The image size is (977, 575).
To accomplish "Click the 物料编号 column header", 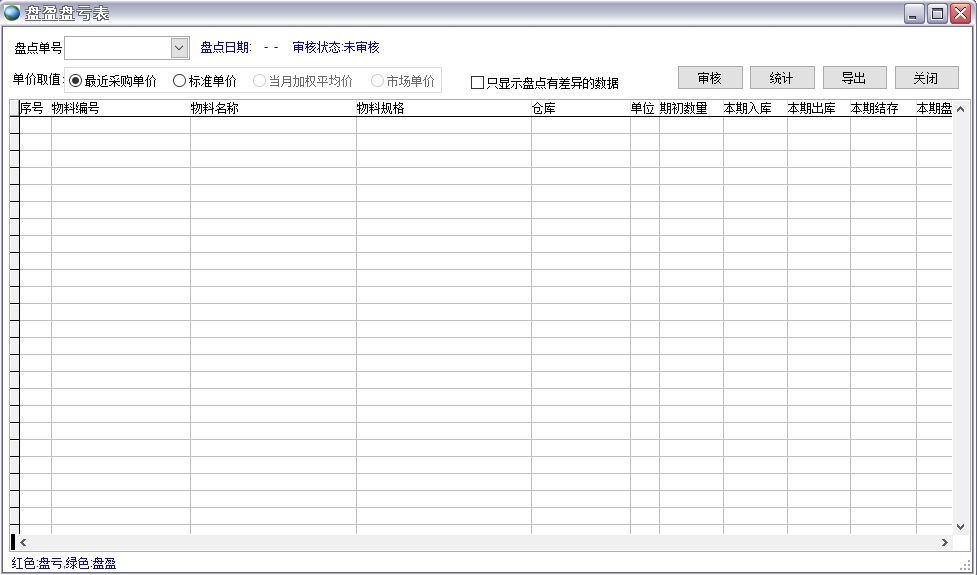I will coord(120,109).
